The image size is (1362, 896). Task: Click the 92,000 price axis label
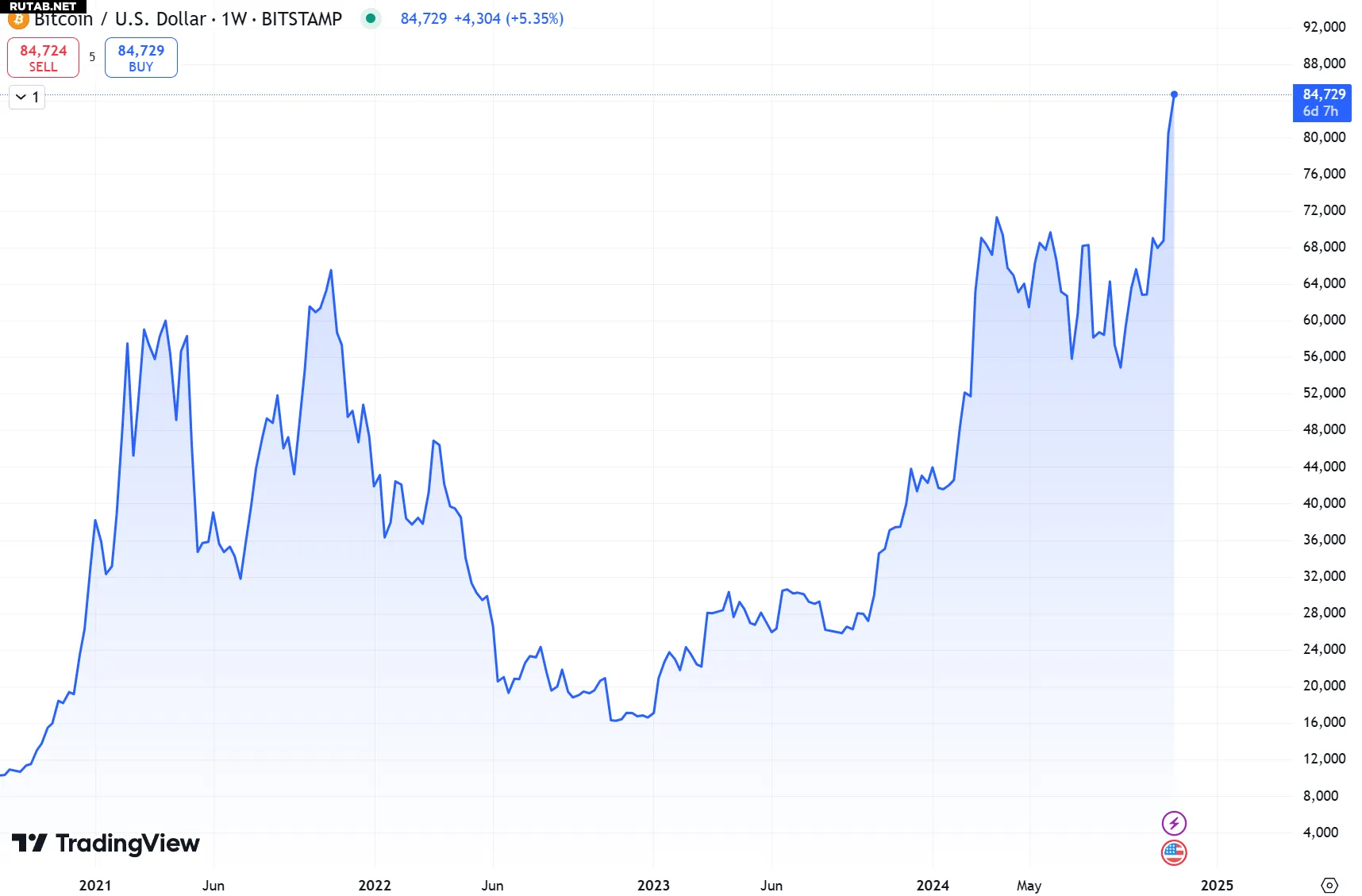point(1325,27)
